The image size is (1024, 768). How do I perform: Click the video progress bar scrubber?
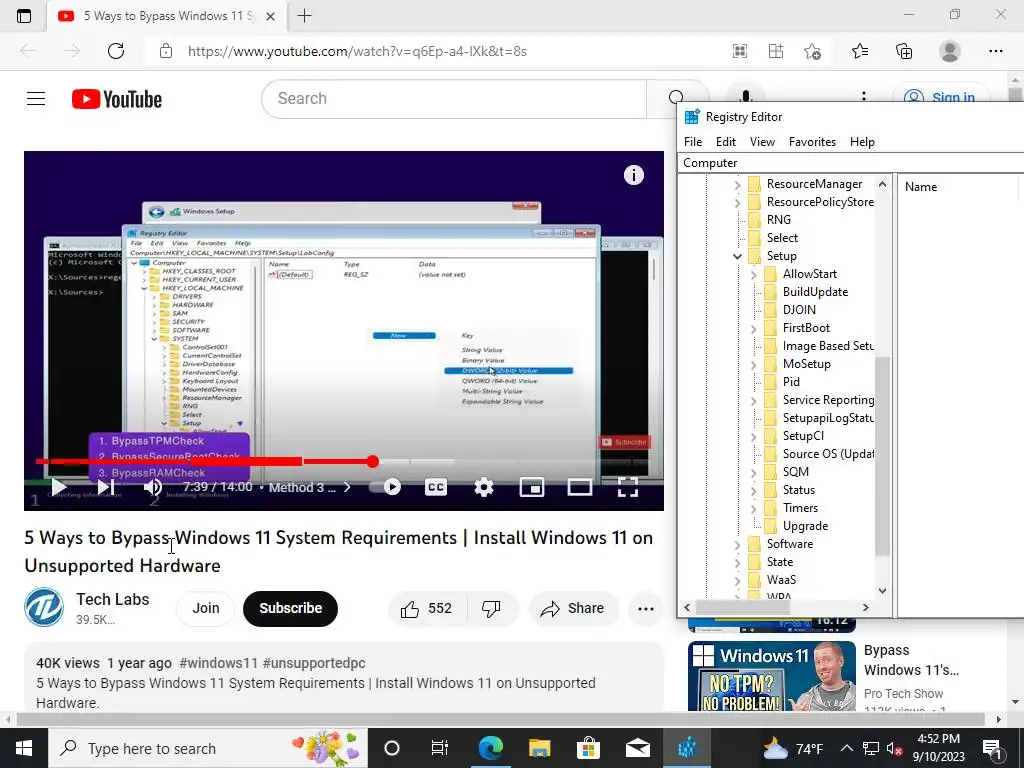tap(373, 462)
